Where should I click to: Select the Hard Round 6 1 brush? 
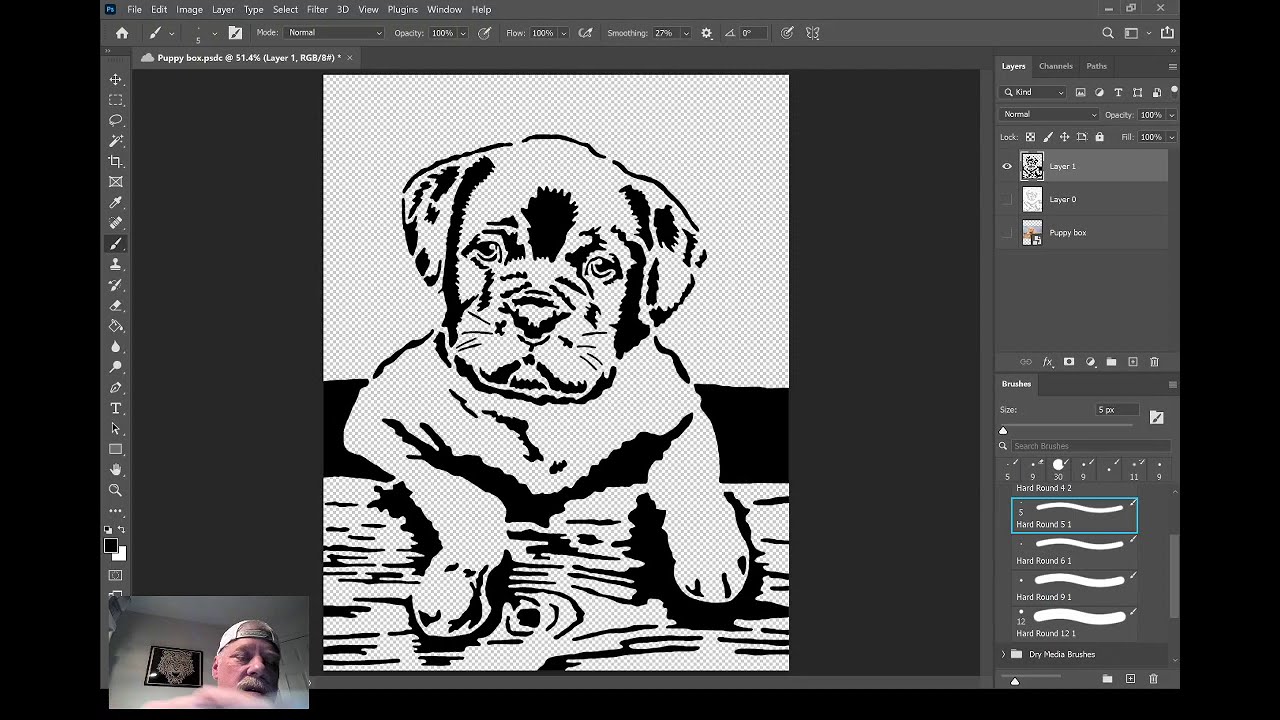(1074, 551)
